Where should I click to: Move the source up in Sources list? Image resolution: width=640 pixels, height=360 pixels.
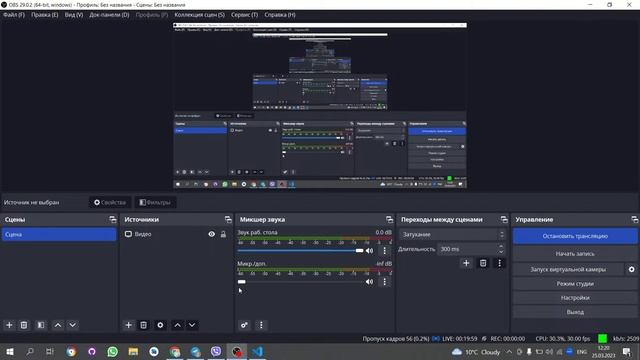click(x=178, y=325)
